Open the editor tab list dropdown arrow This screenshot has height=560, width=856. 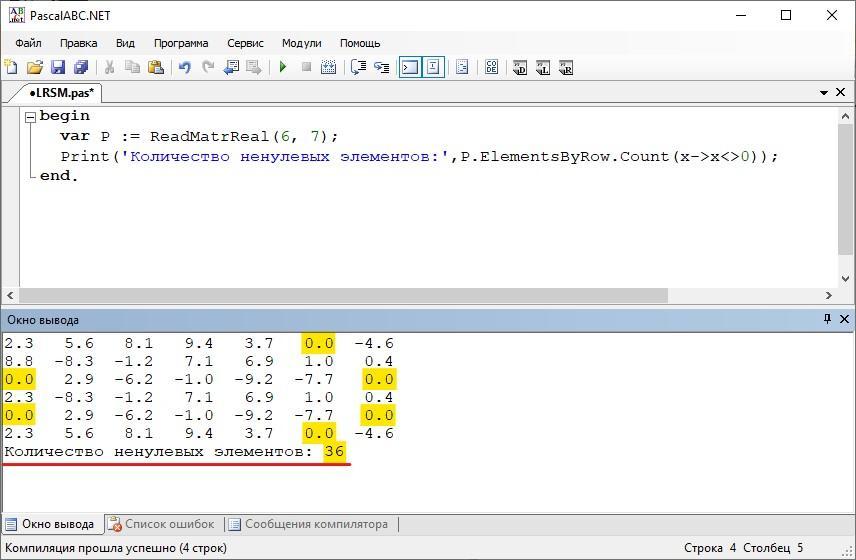click(824, 93)
